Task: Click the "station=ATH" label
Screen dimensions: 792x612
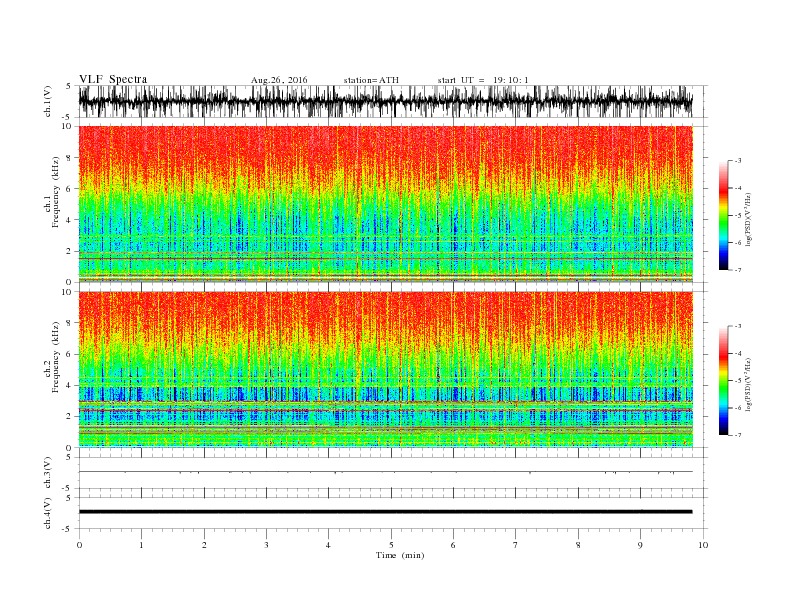Action: [371, 80]
